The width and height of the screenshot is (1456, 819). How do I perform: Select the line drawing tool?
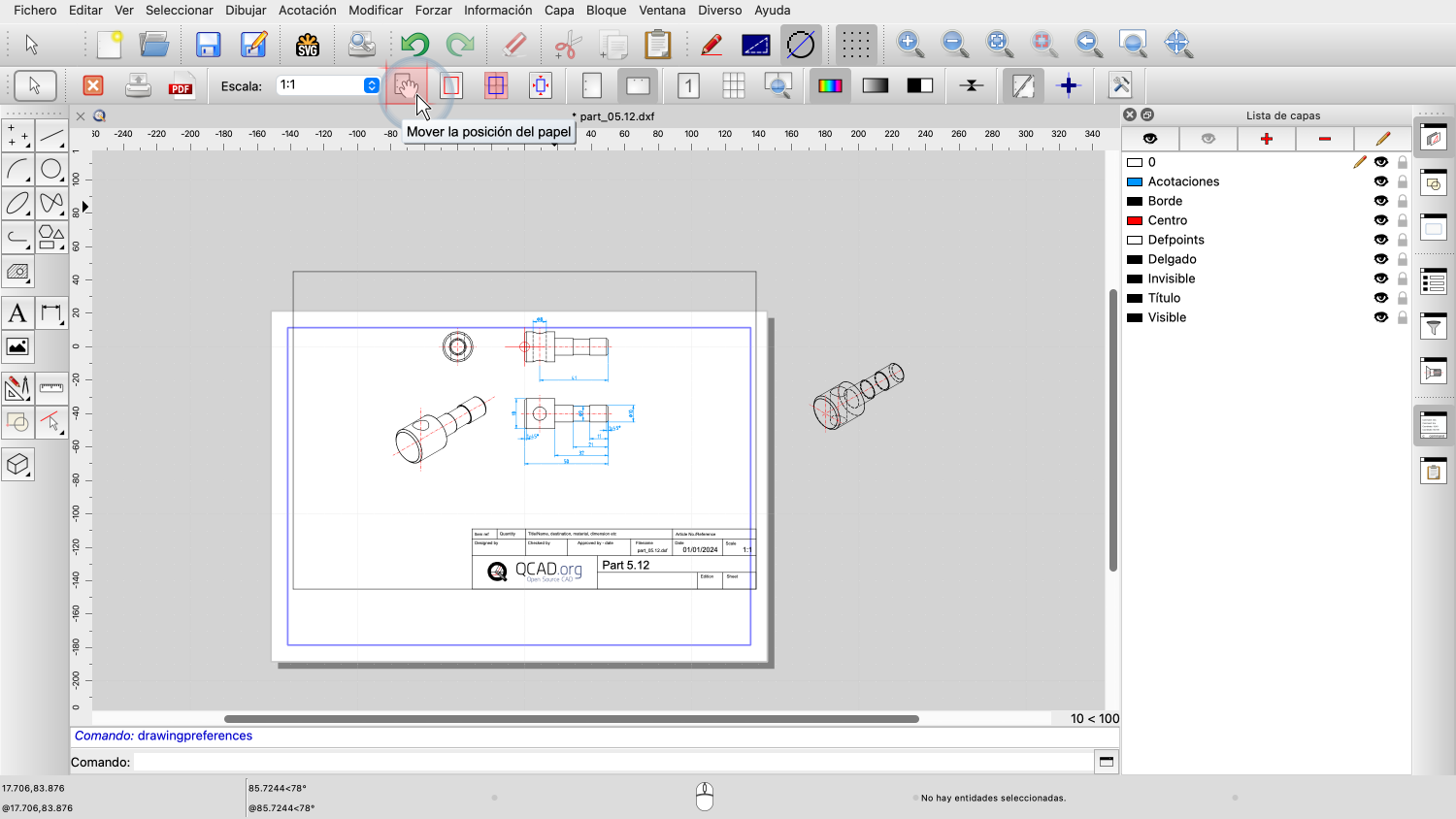[x=51, y=136]
